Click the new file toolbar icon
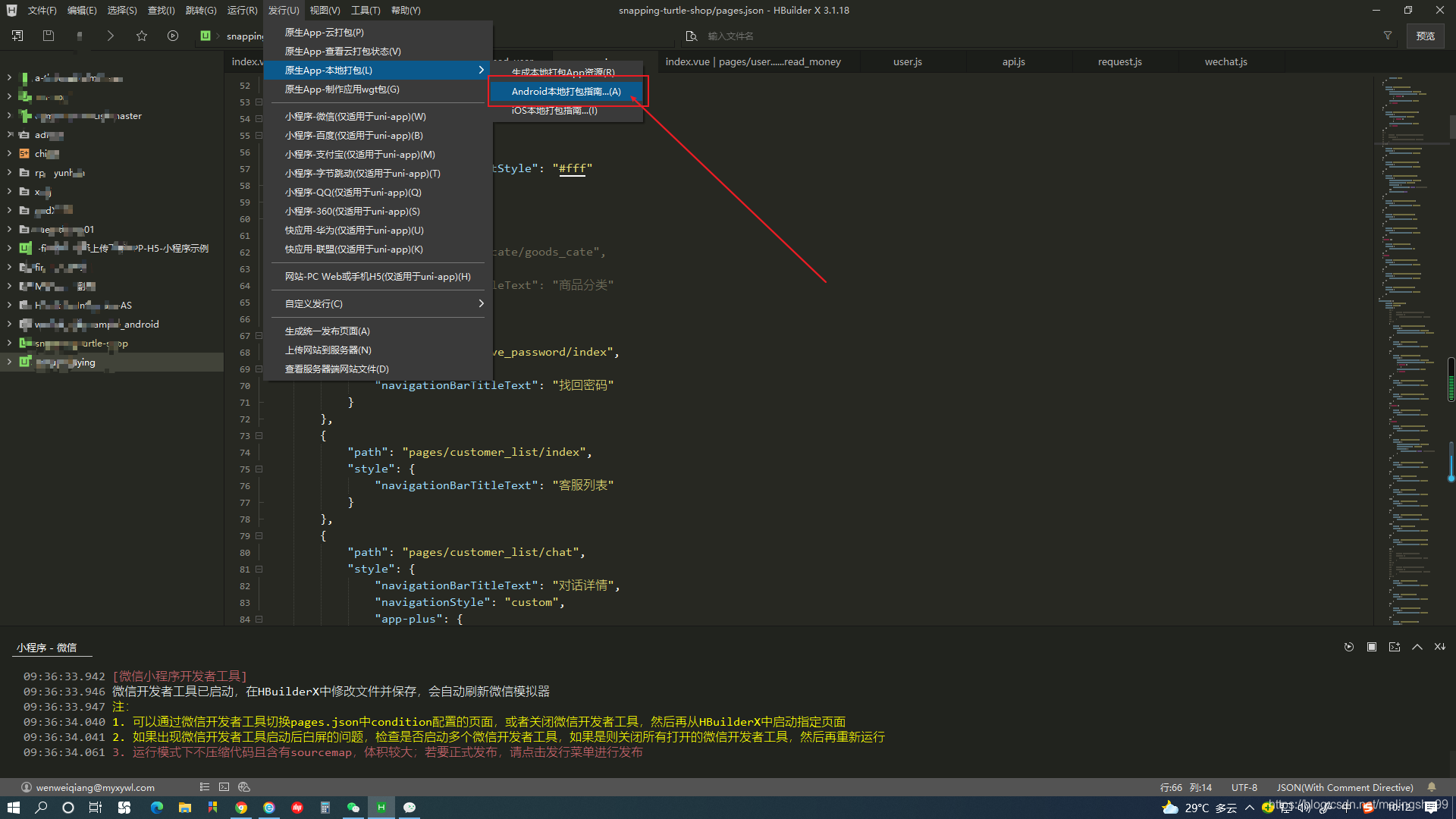This screenshot has height=819, width=1456. [17, 36]
